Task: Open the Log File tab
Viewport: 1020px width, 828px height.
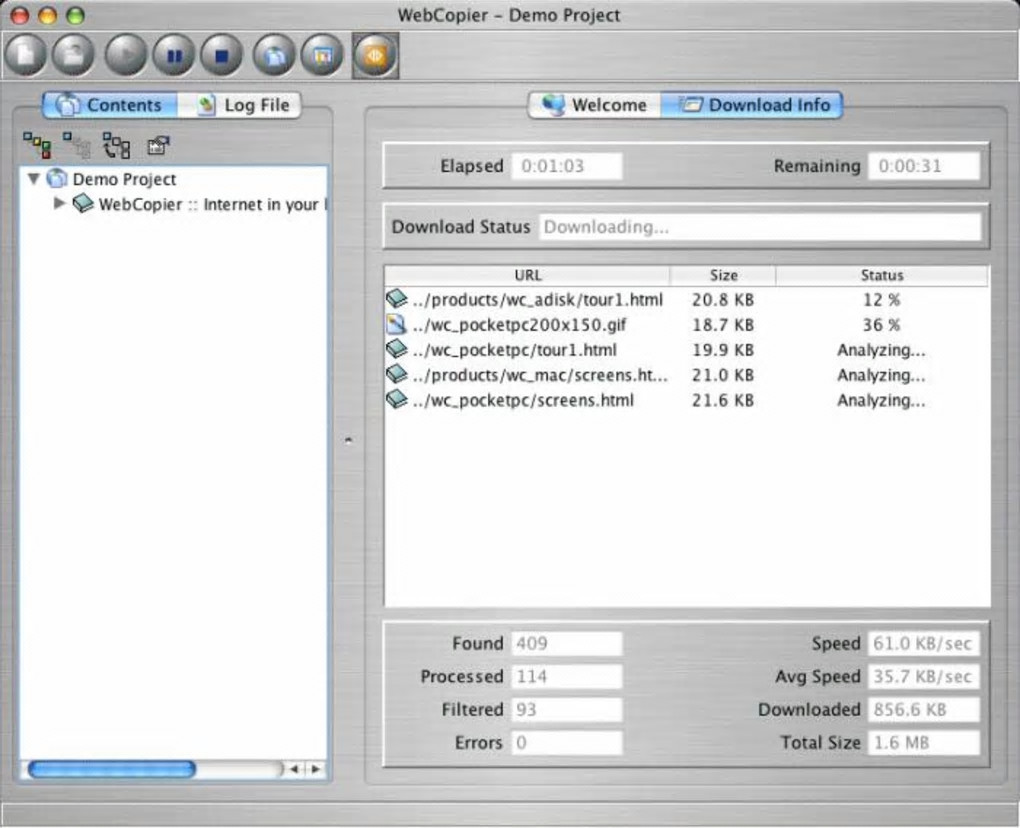Action: (x=239, y=105)
